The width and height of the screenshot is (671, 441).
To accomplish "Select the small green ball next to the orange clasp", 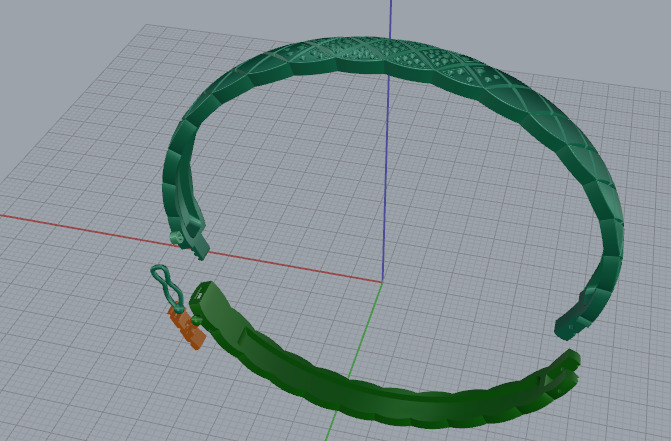I will [196, 320].
